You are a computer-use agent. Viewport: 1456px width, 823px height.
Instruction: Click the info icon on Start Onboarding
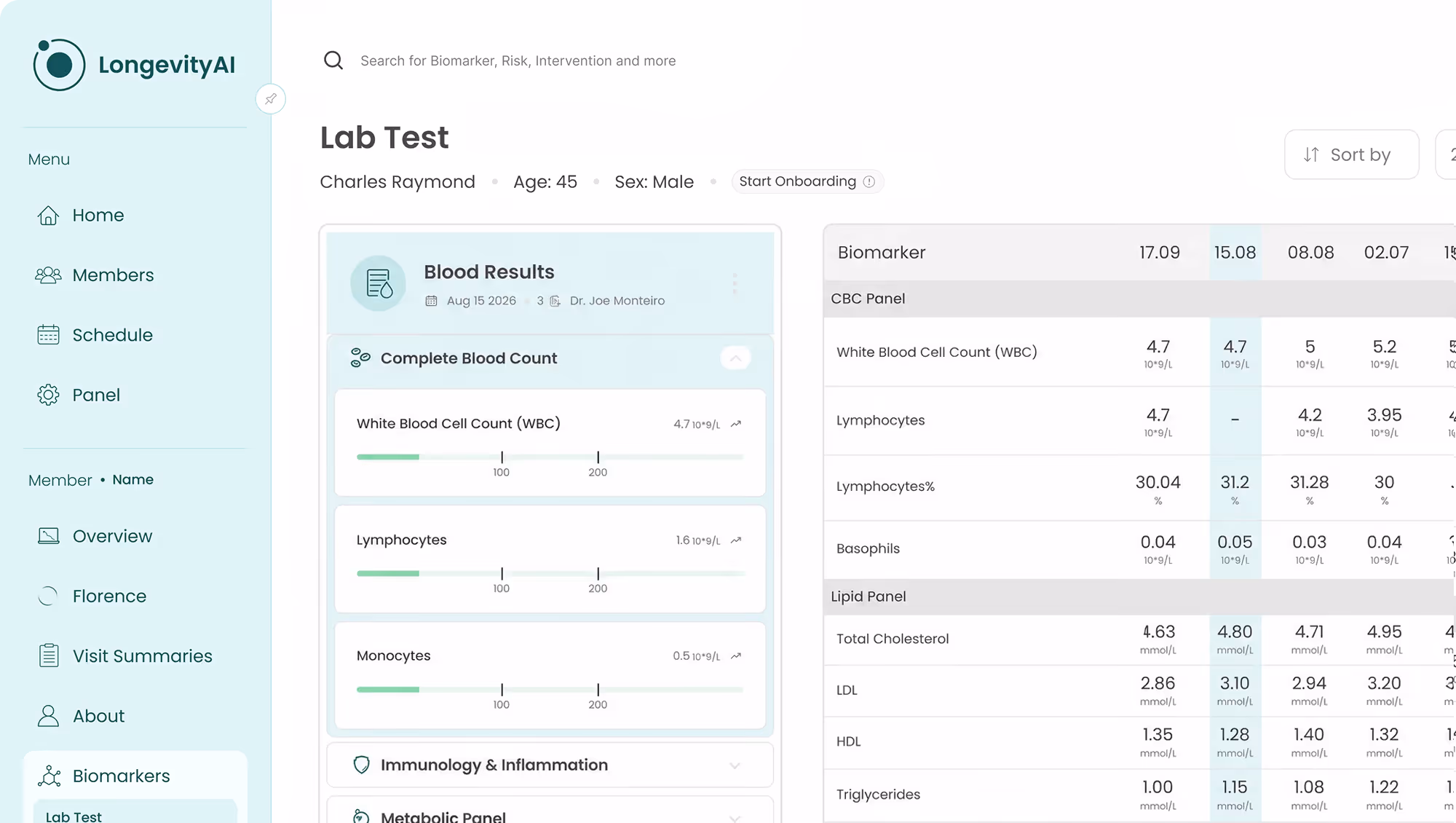[869, 182]
